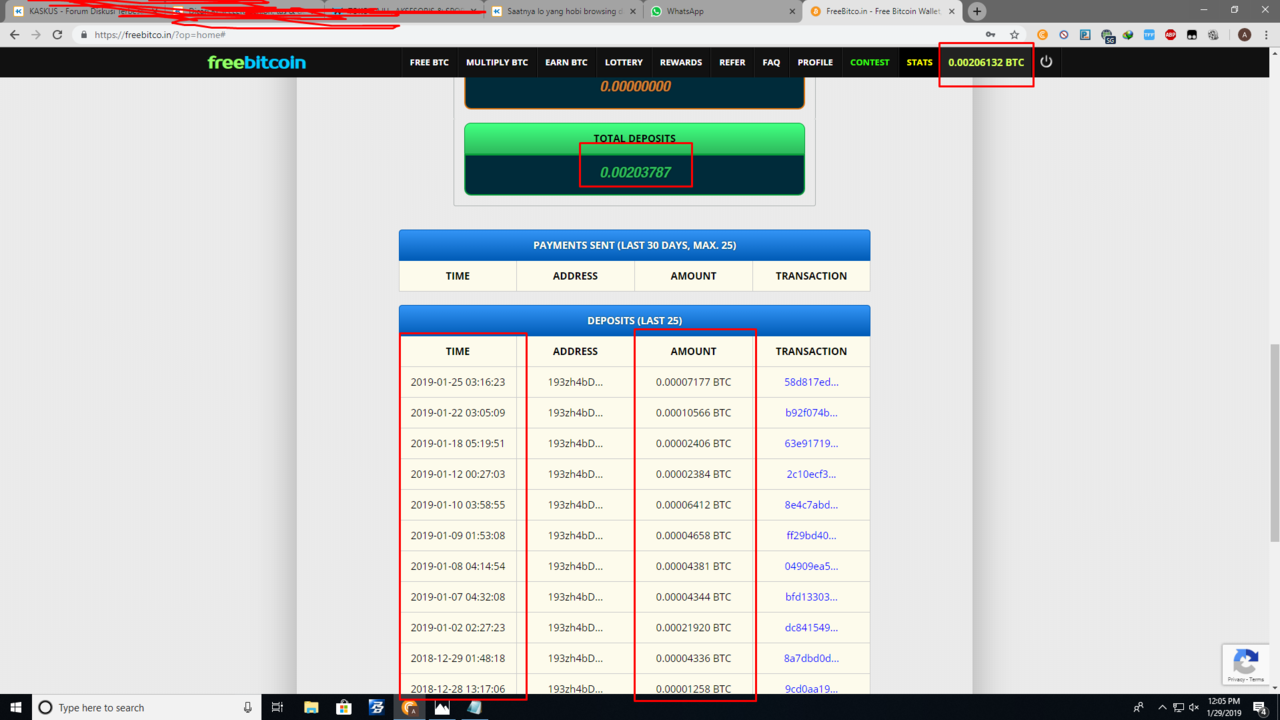
Task: Click the PAYMENTS SENT table header
Action: (x=634, y=245)
